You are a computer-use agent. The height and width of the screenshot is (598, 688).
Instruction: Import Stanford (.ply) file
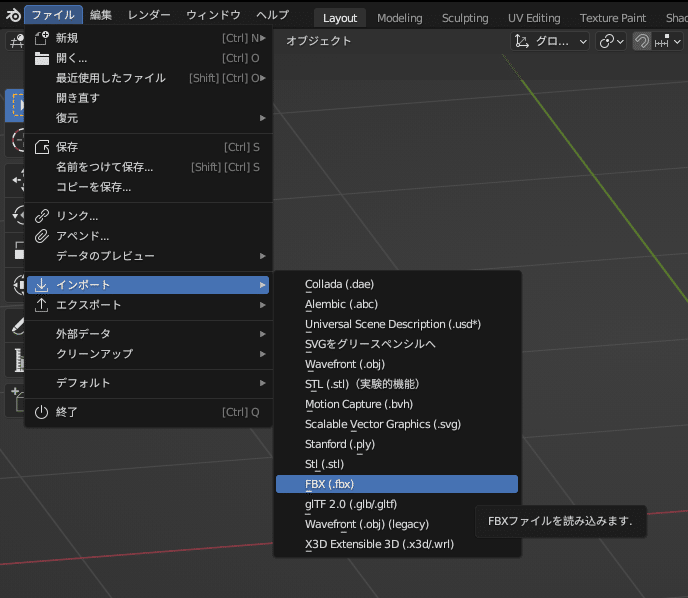pos(397,444)
